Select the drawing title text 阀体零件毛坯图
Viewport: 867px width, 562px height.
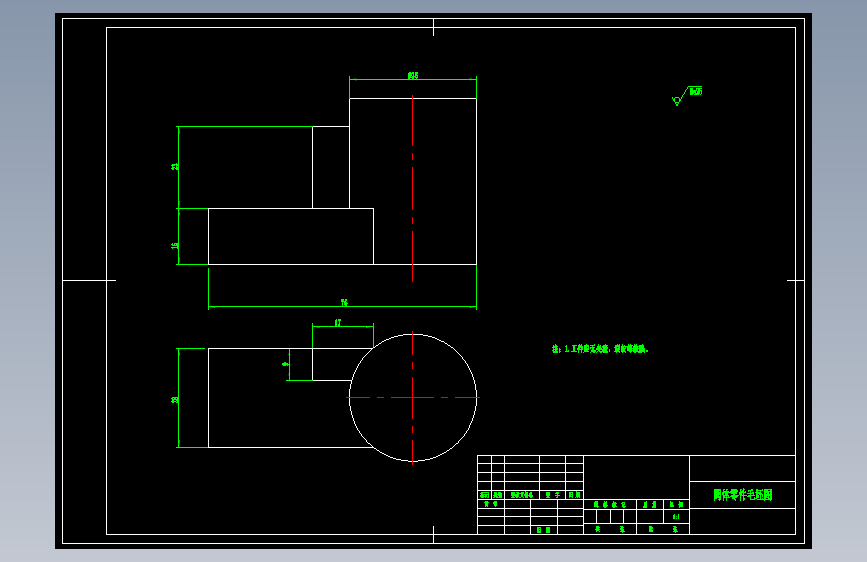point(742,495)
